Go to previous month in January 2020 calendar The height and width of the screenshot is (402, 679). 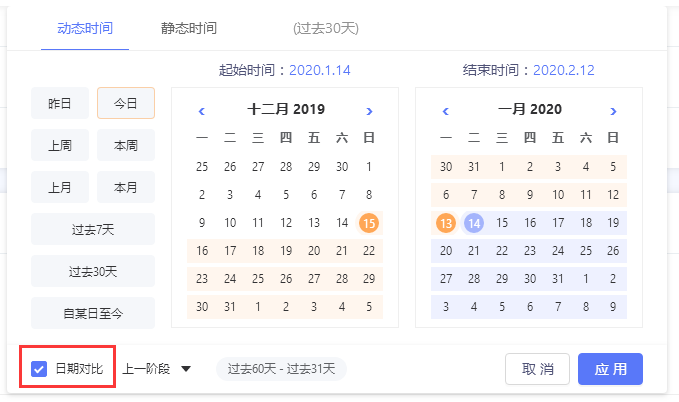(446, 111)
